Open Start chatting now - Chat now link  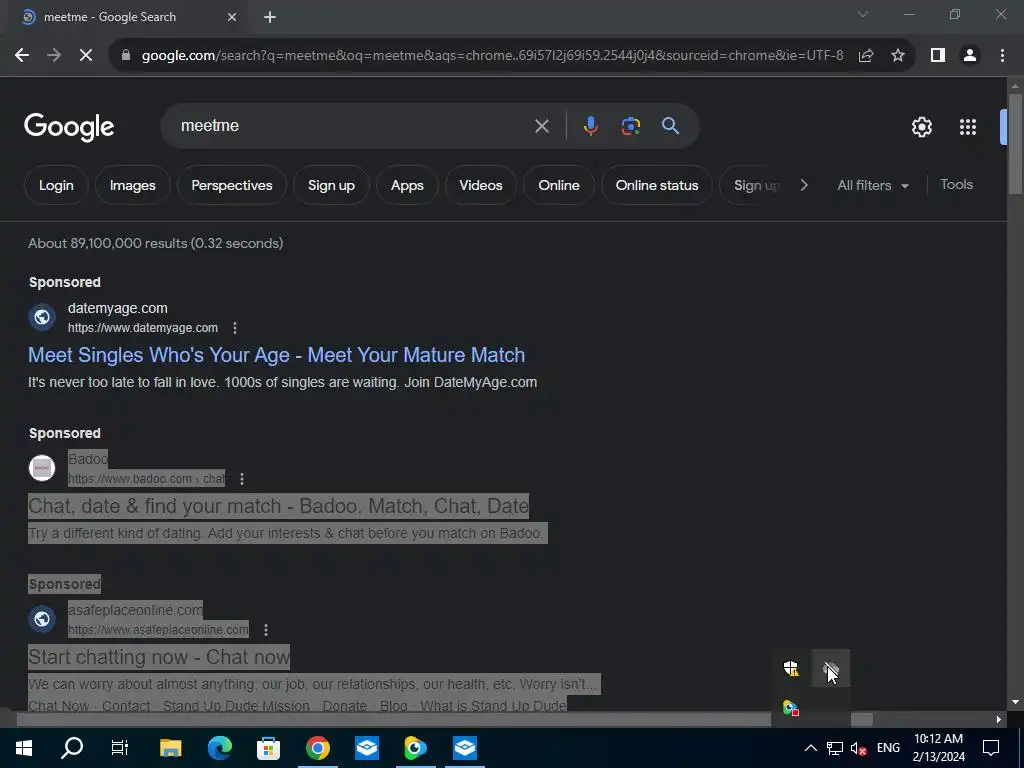159,657
